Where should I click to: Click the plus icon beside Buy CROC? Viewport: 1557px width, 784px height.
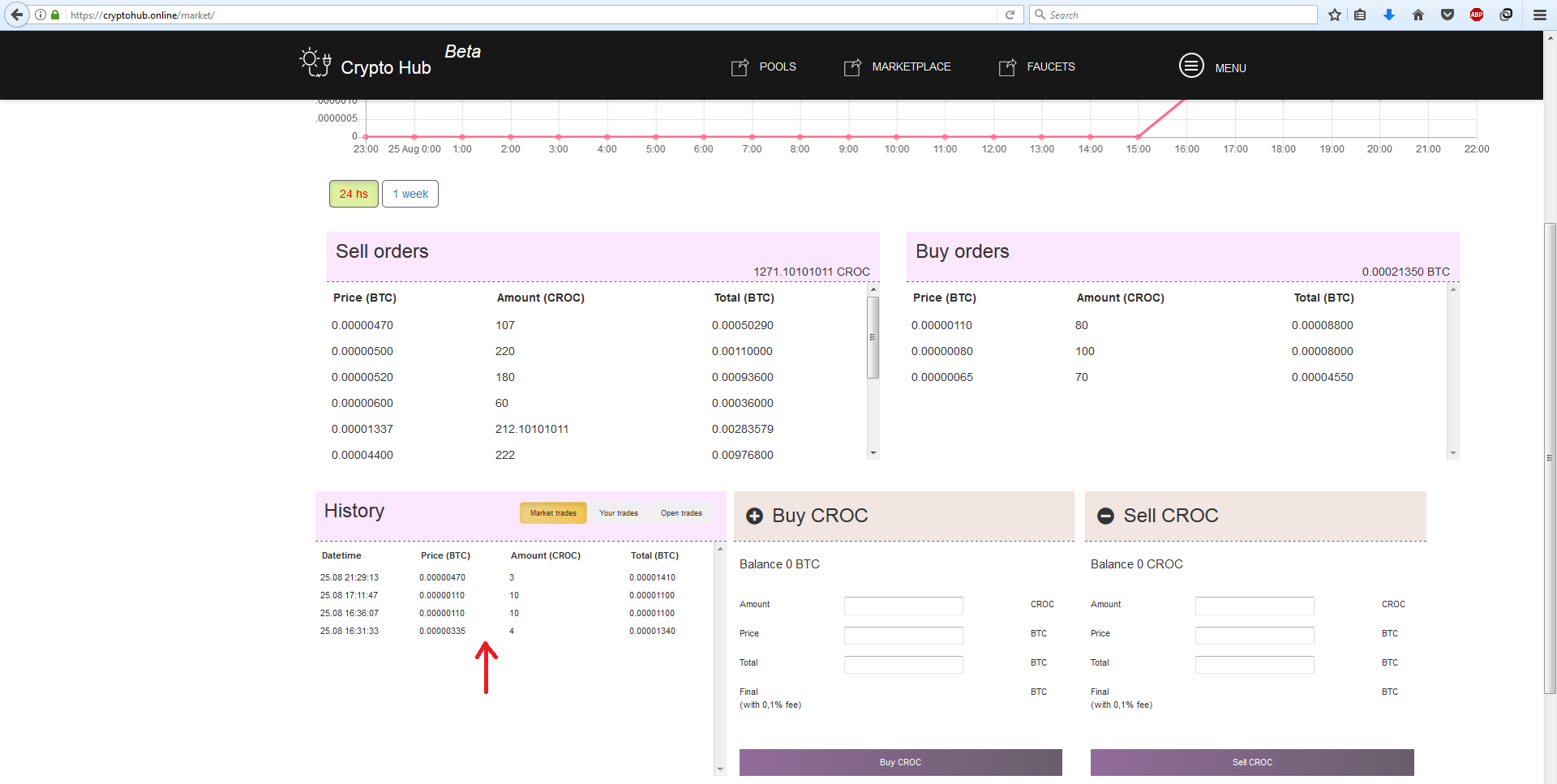click(x=754, y=516)
